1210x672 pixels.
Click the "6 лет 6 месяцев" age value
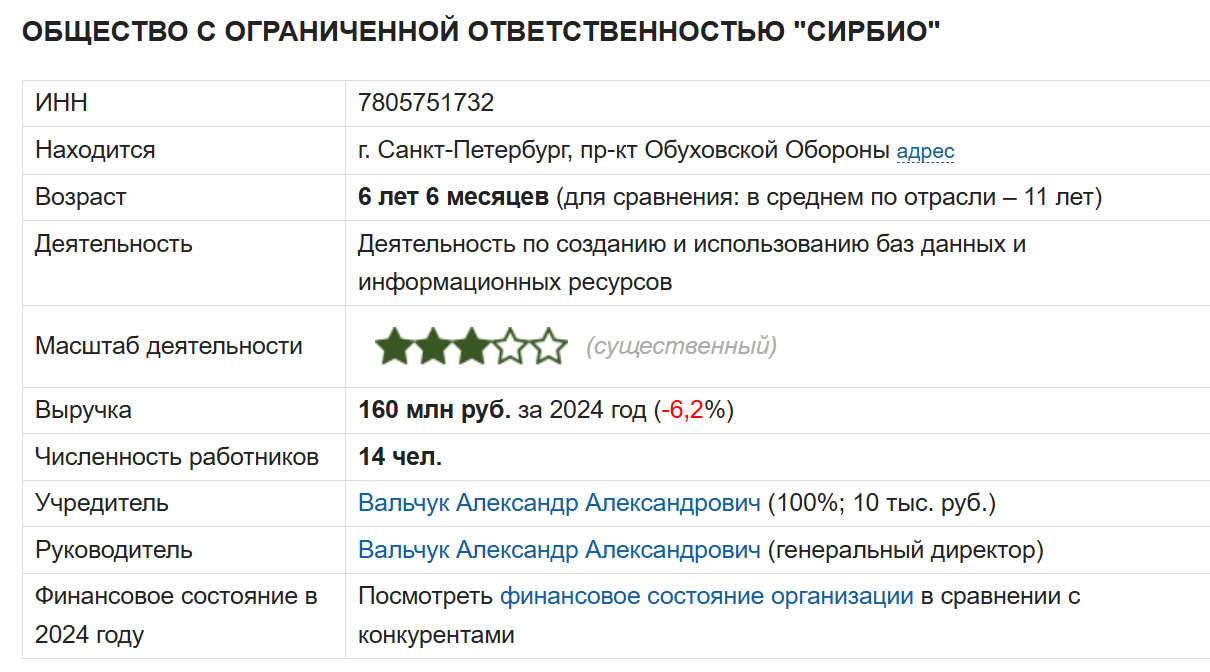(453, 197)
